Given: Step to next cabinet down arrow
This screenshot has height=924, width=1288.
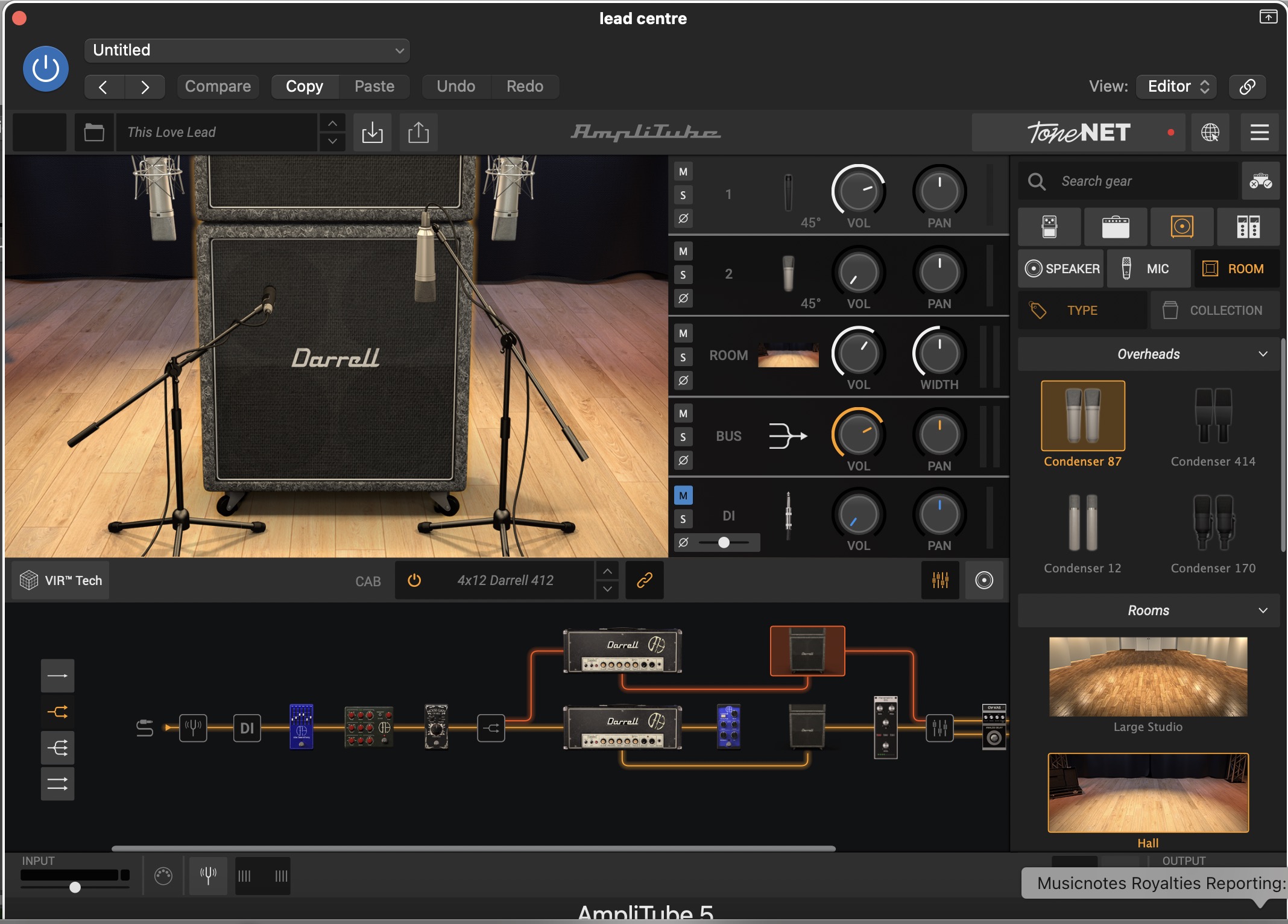Looking at the screenshot, I should click(x=608, y=589).
